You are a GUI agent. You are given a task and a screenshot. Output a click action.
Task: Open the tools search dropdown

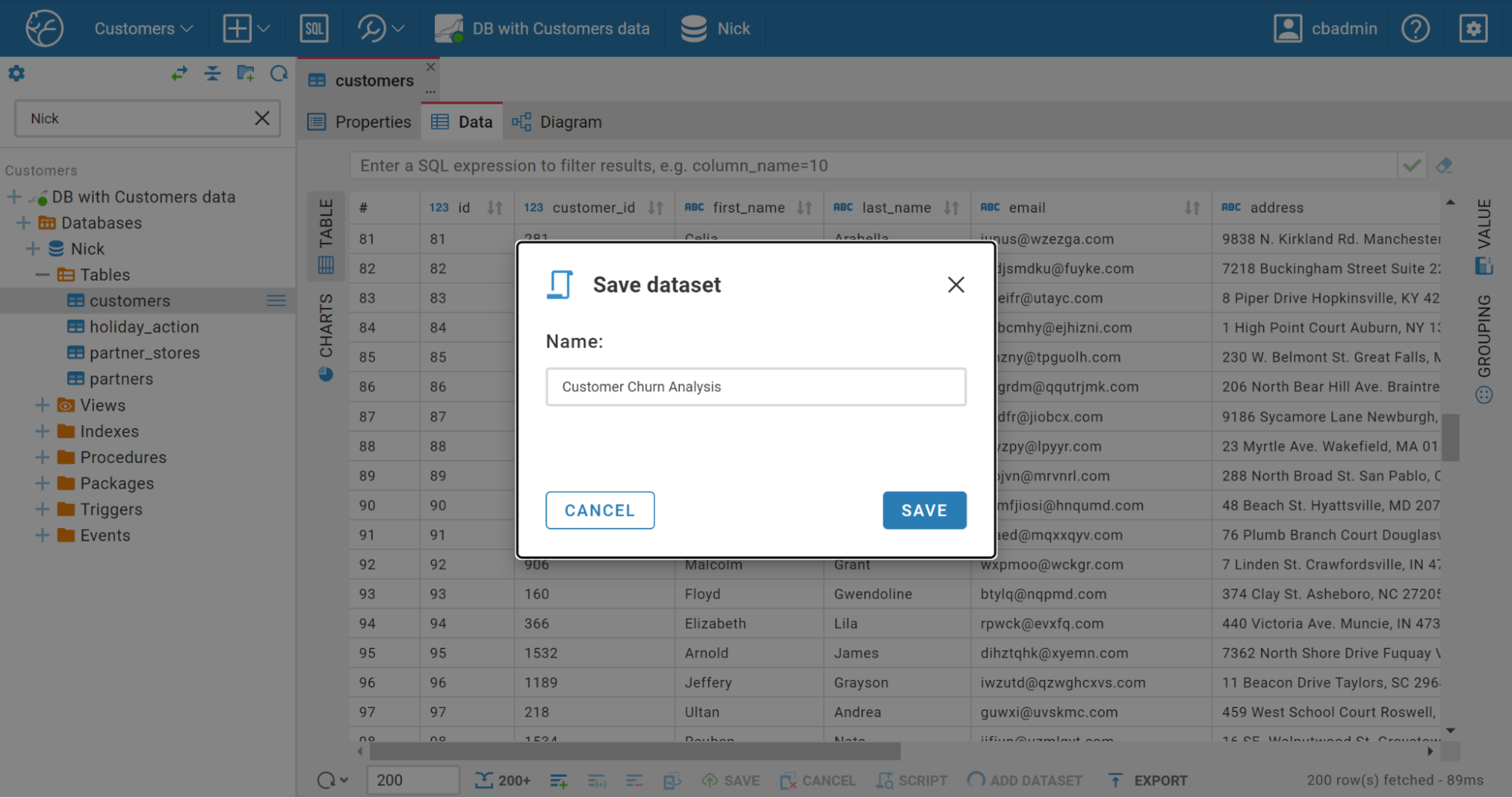380,29
